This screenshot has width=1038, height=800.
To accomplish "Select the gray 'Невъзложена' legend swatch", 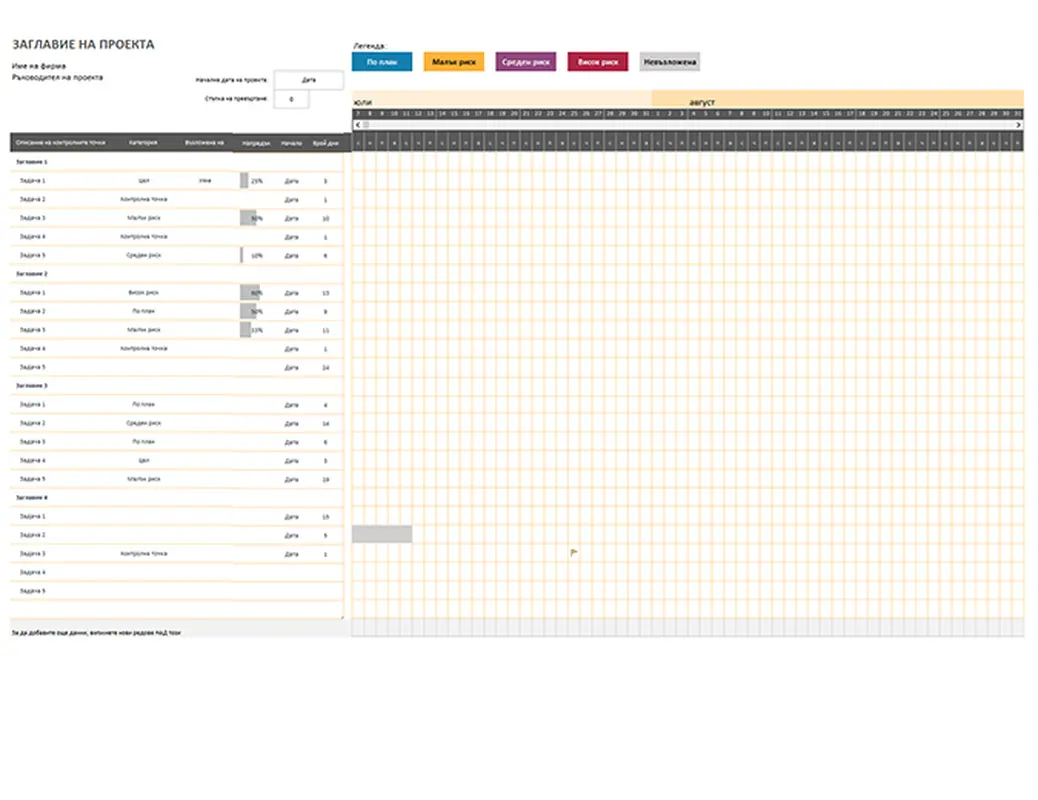I will 670,62.
